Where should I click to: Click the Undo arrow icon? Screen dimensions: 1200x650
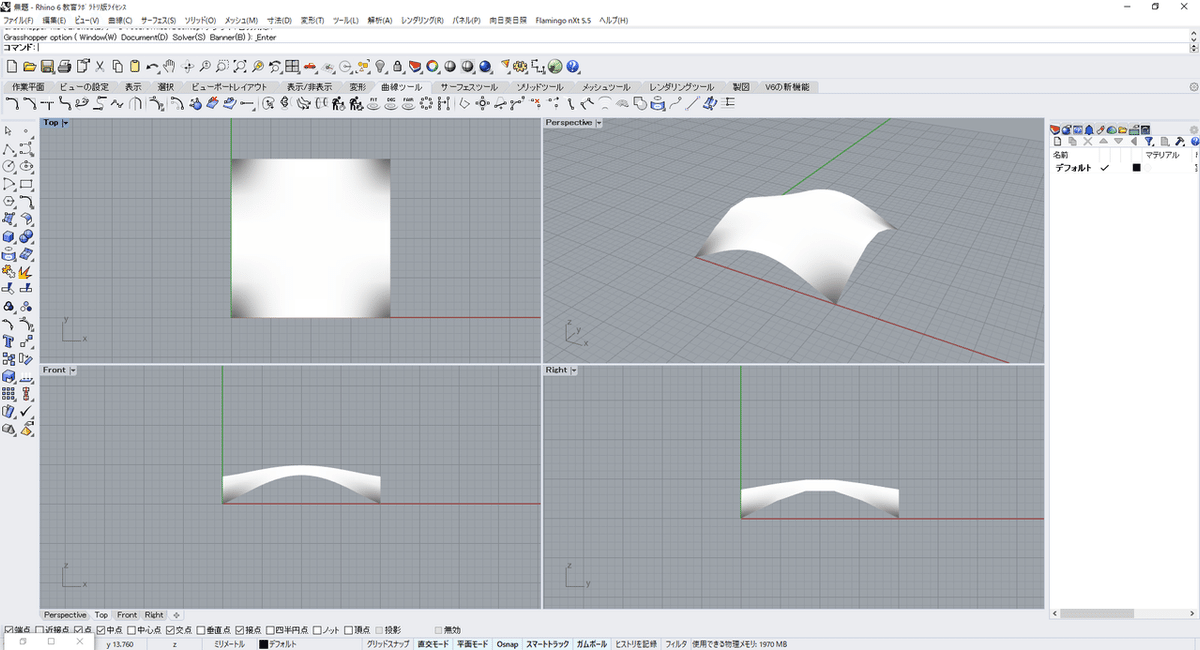152,67
